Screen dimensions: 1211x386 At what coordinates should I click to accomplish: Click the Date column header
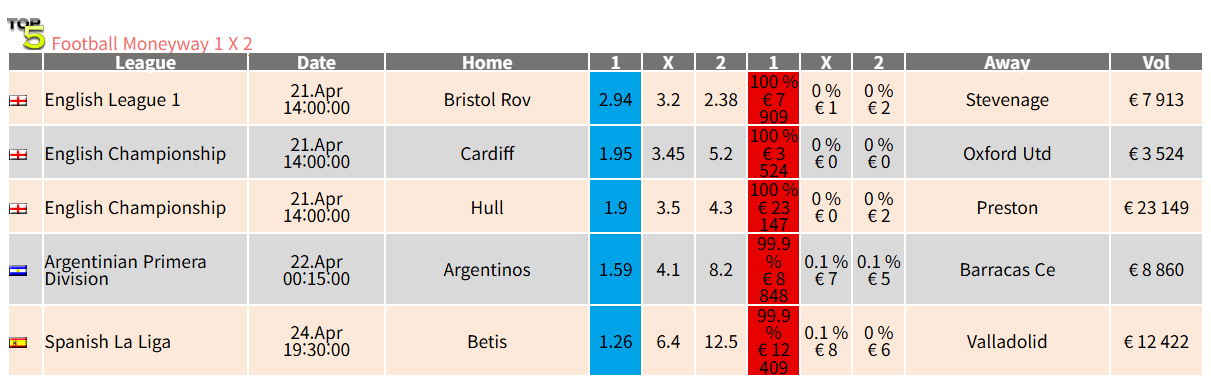click(x=316, y=62)
